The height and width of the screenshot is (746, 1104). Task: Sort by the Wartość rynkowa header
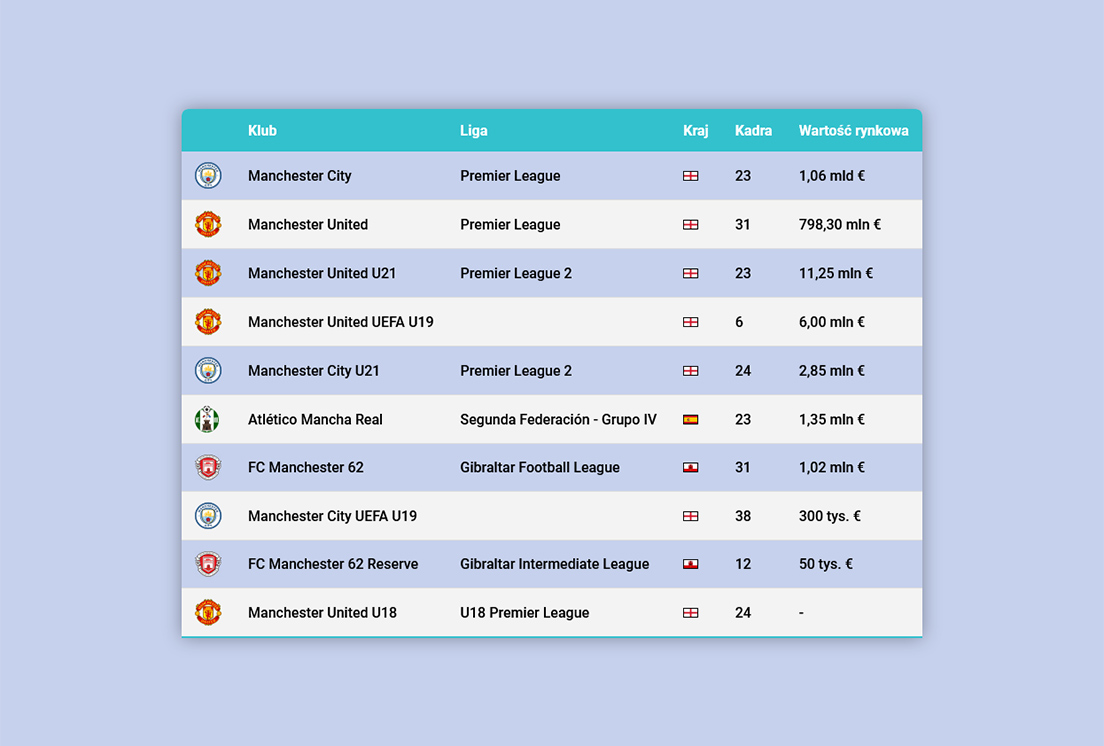853,131
